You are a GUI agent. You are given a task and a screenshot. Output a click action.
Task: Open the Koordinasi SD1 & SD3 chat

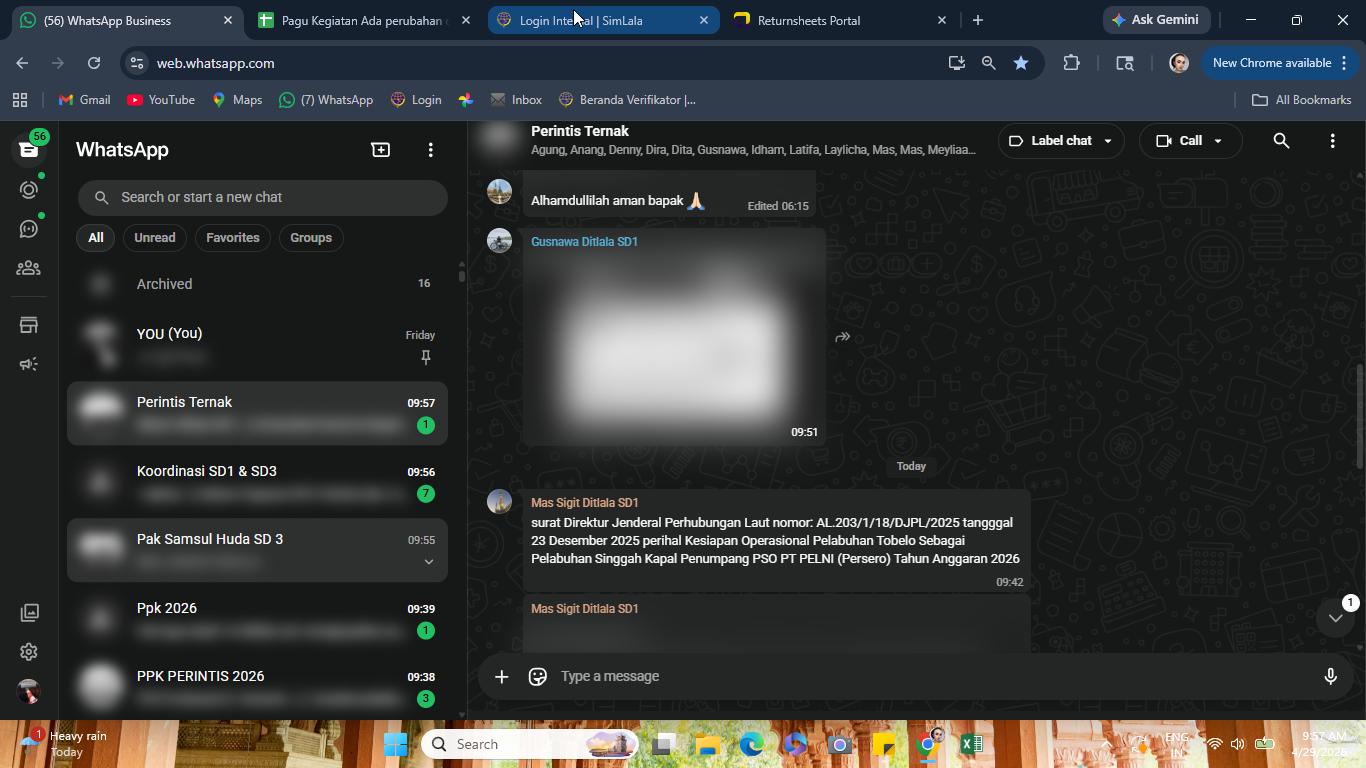(x=257, y=482)
